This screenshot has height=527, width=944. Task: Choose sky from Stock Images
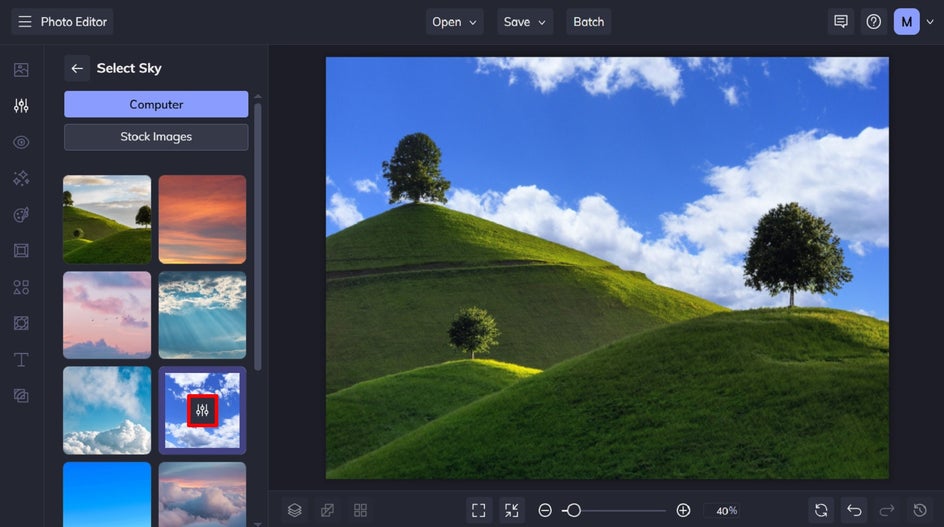156,137
